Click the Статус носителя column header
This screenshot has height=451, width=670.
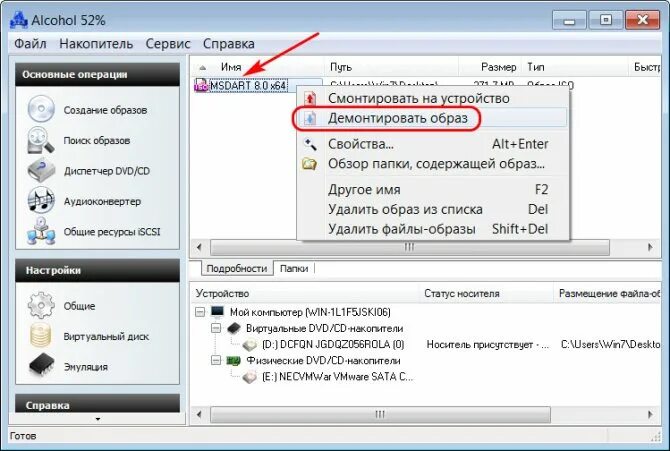click(486, 294)
